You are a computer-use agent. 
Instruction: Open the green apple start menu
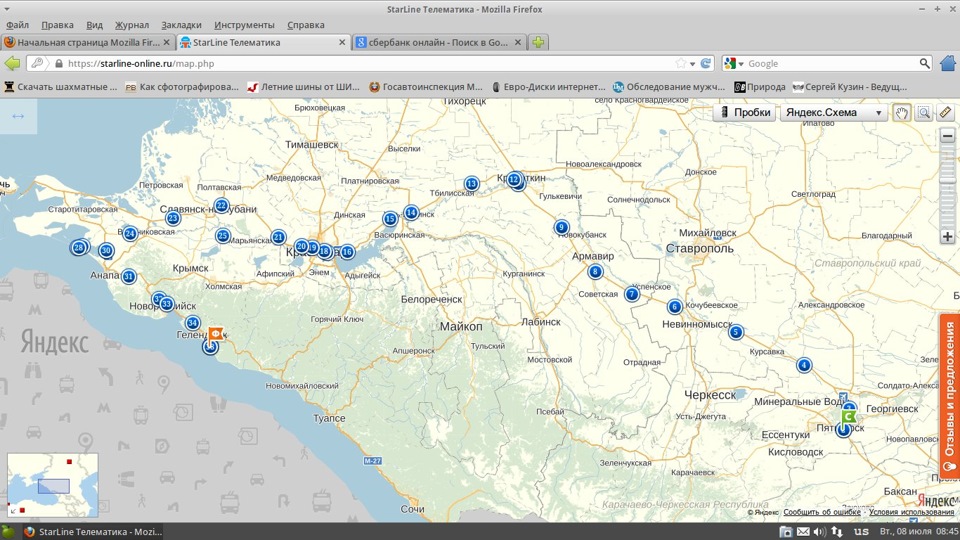(8, 531)
